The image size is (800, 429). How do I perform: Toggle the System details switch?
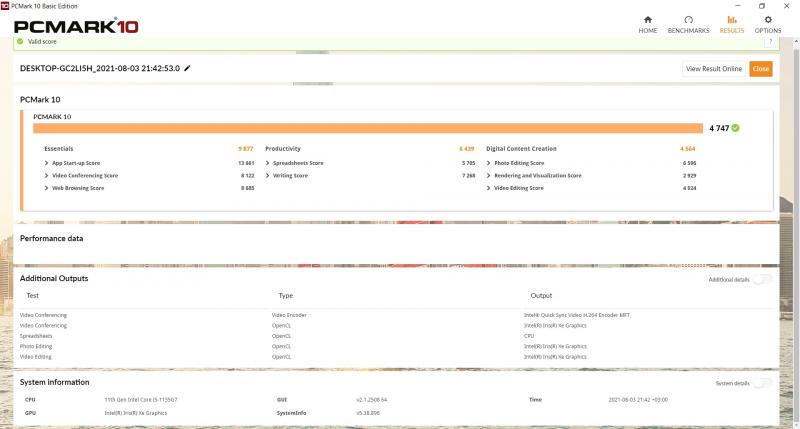coord(763,383)
